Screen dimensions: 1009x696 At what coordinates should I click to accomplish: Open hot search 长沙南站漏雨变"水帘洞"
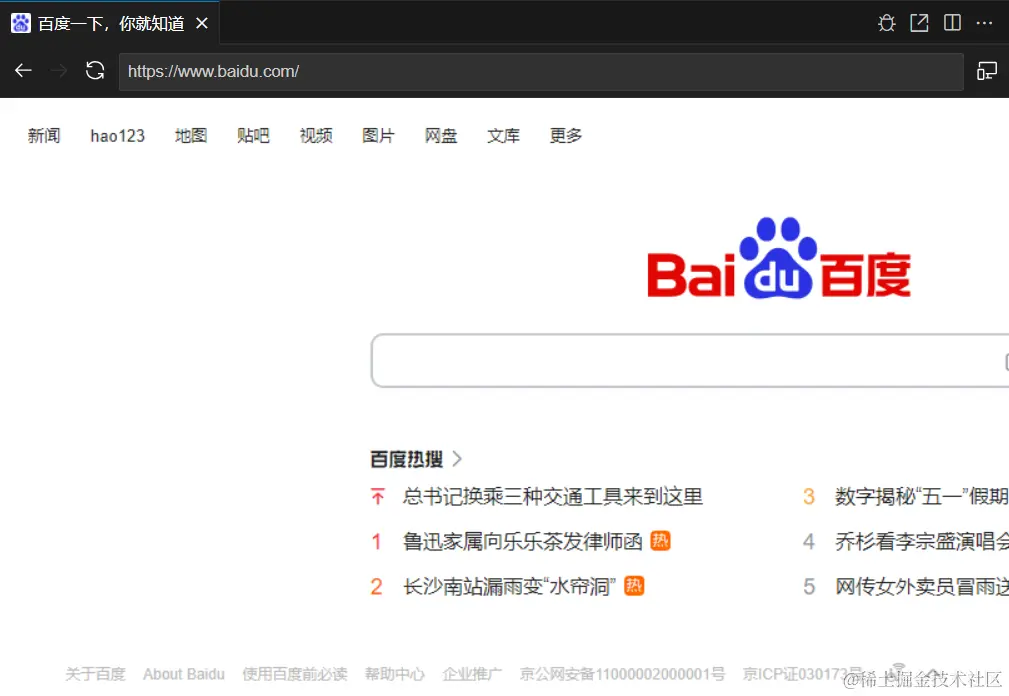coord(510,587)
